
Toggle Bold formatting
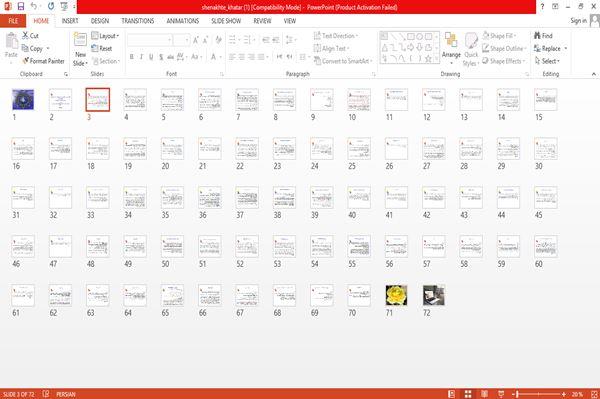click(132, 57)
